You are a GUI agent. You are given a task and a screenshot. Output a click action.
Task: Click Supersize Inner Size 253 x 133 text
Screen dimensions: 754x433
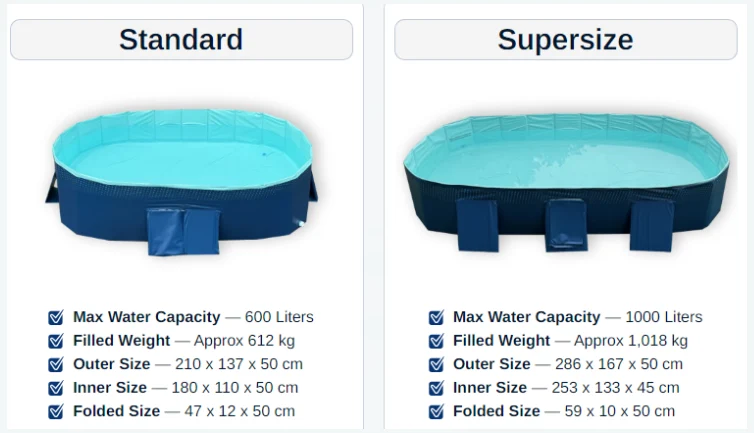click(566, 388)
